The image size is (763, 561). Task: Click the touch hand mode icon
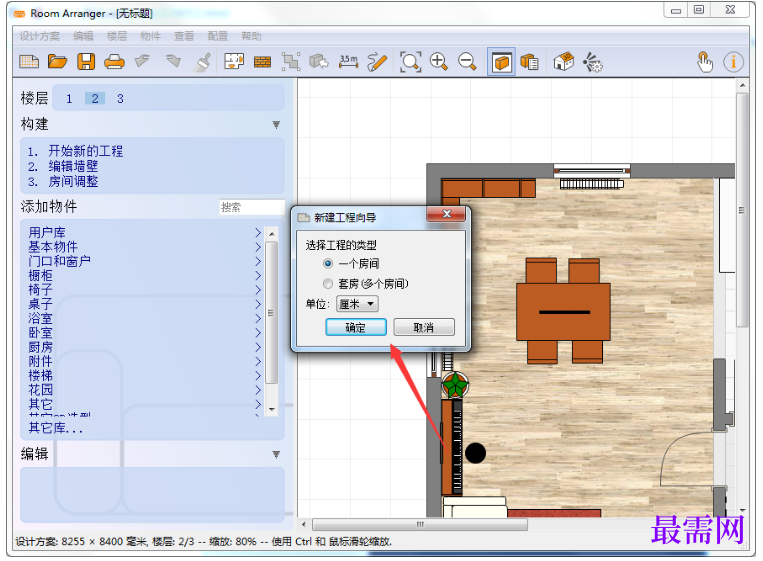click(704, 62)
